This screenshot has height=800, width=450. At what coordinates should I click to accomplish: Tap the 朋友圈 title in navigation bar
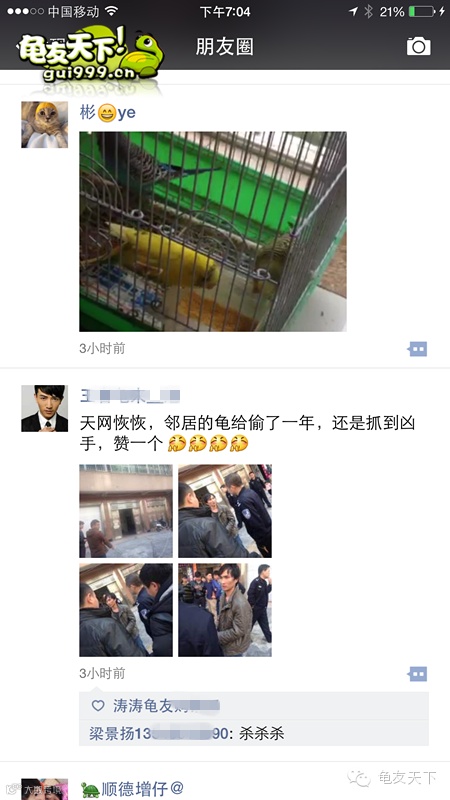coord(224,47)
